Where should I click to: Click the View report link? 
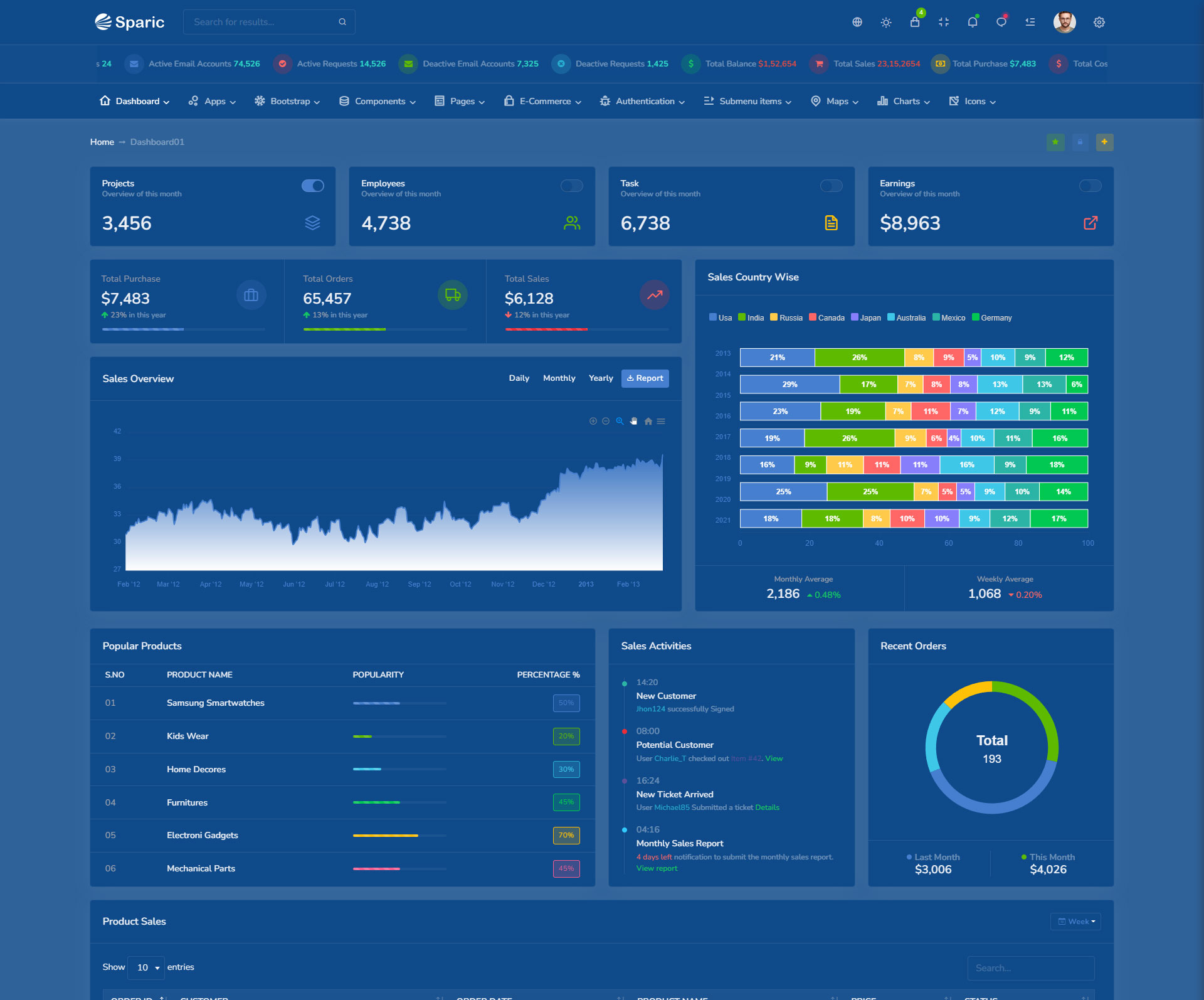657,868
